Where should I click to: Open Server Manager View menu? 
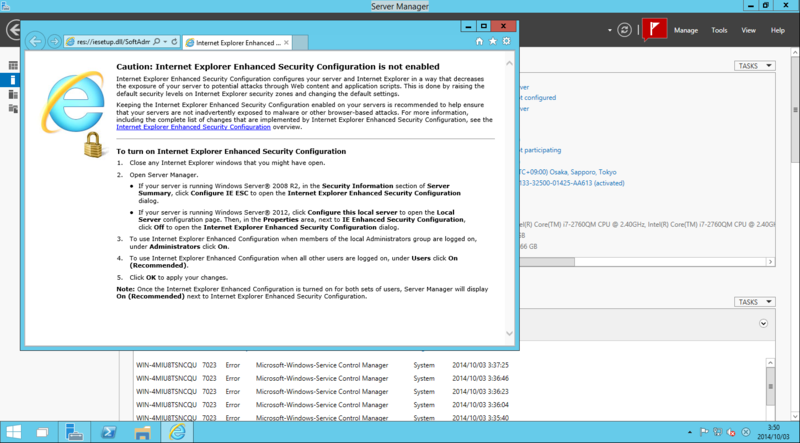pos(748,30)
